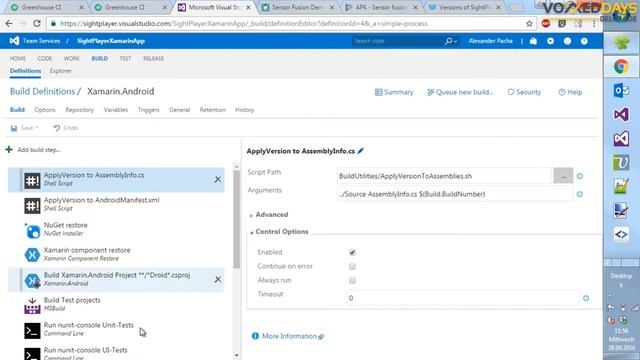Click info icon next to Script Path
The width and height of the screenshot is (640, 360).
(x=580, y=176)
